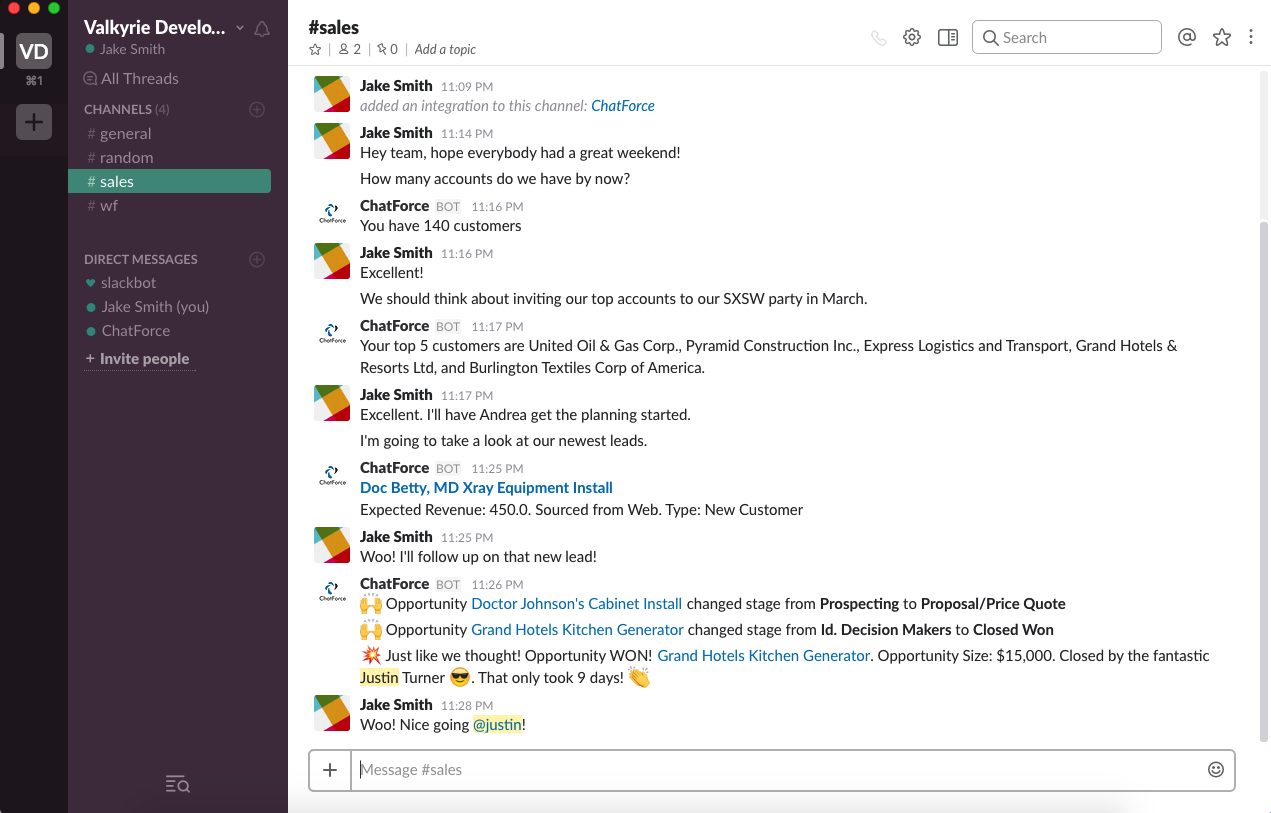Open the emoji picker in message box
Screen dimensions: 1271x813
[1216, 770]
